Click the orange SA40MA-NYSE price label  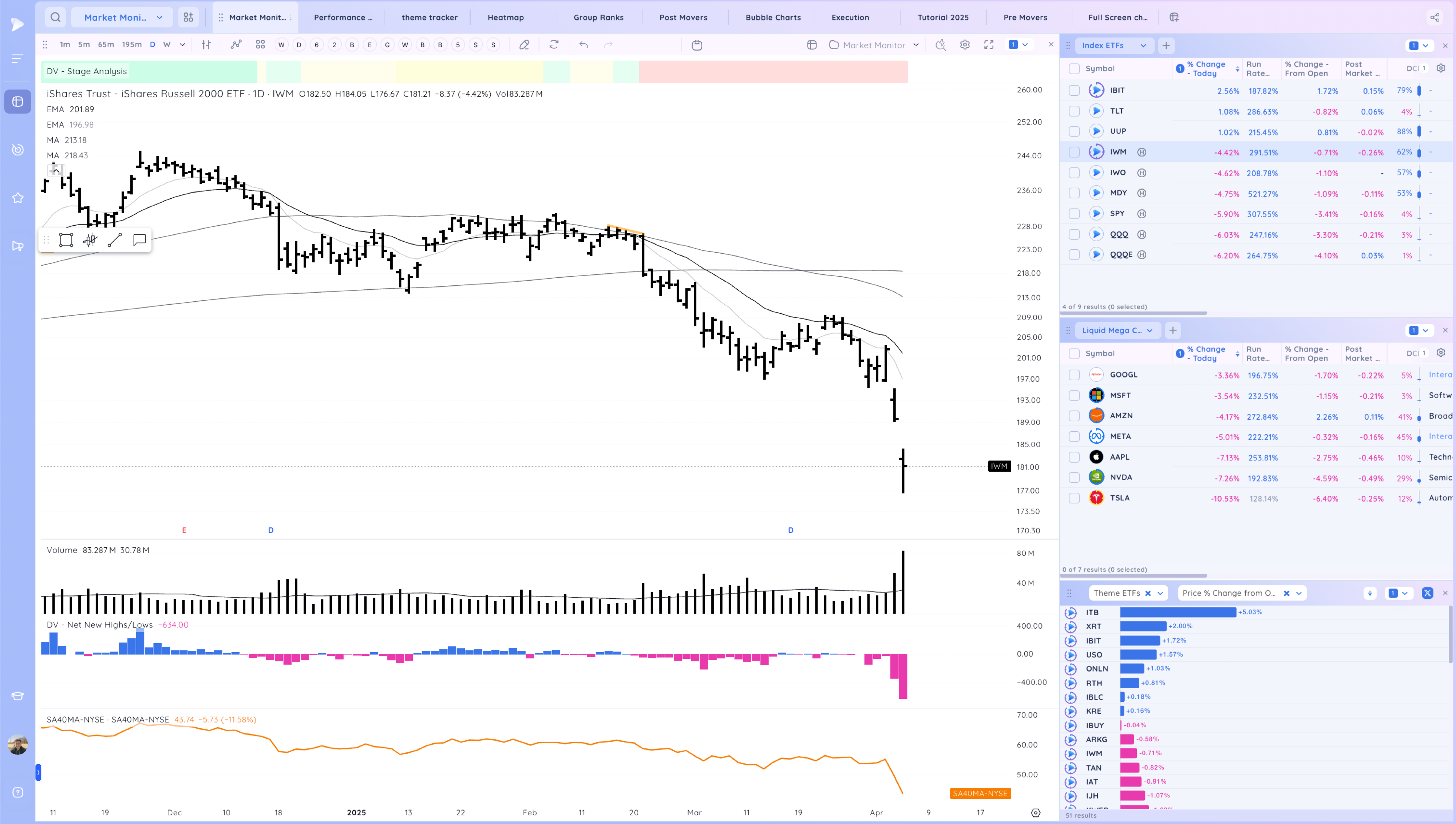[980, 793]
